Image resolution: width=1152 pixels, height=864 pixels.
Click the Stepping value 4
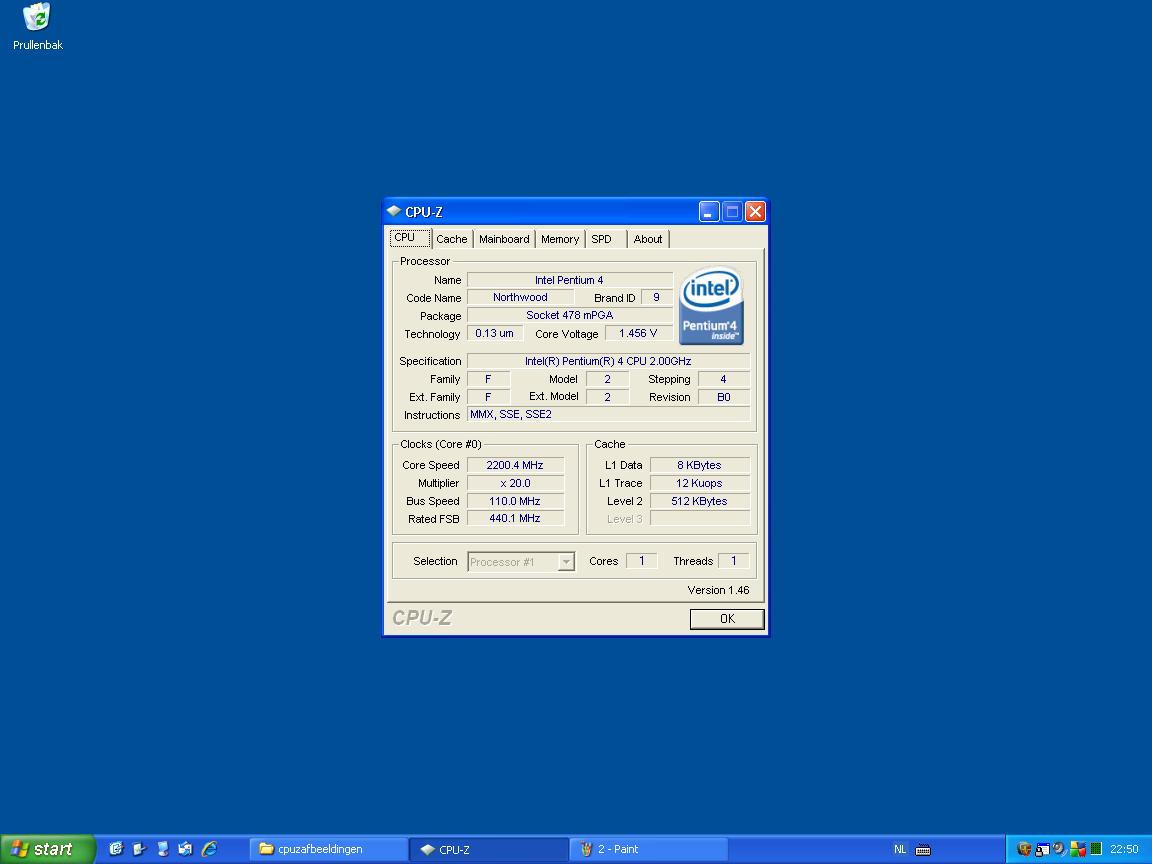724,379
